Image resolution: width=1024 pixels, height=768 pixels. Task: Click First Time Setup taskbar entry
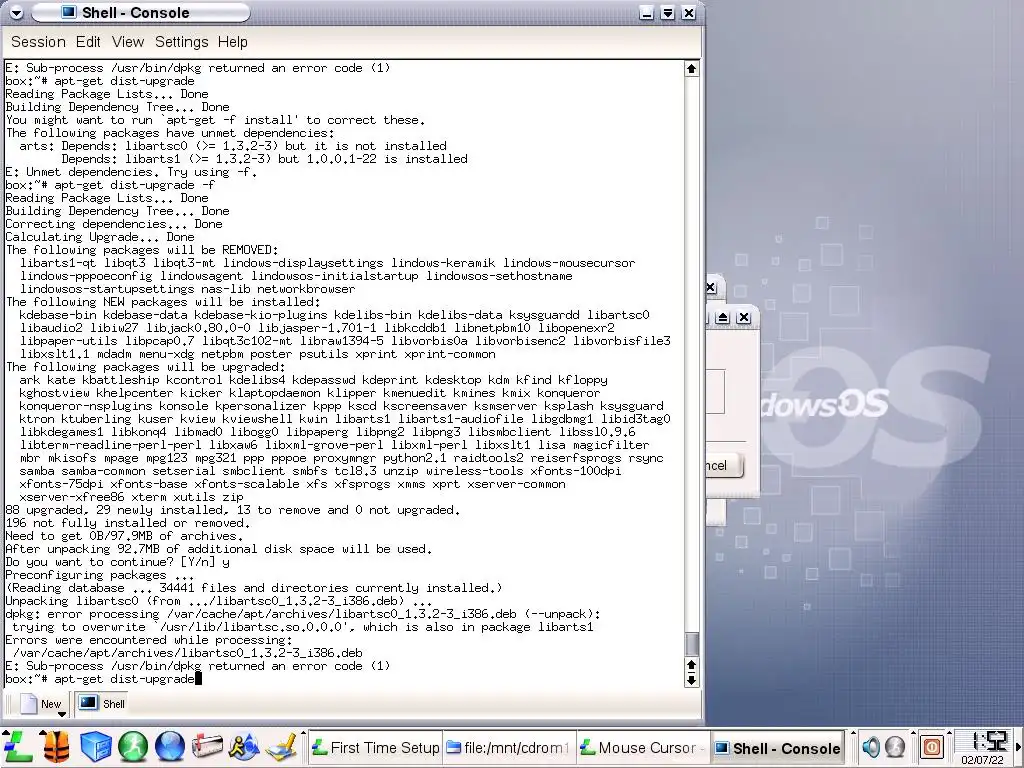[x=376, y=748]
